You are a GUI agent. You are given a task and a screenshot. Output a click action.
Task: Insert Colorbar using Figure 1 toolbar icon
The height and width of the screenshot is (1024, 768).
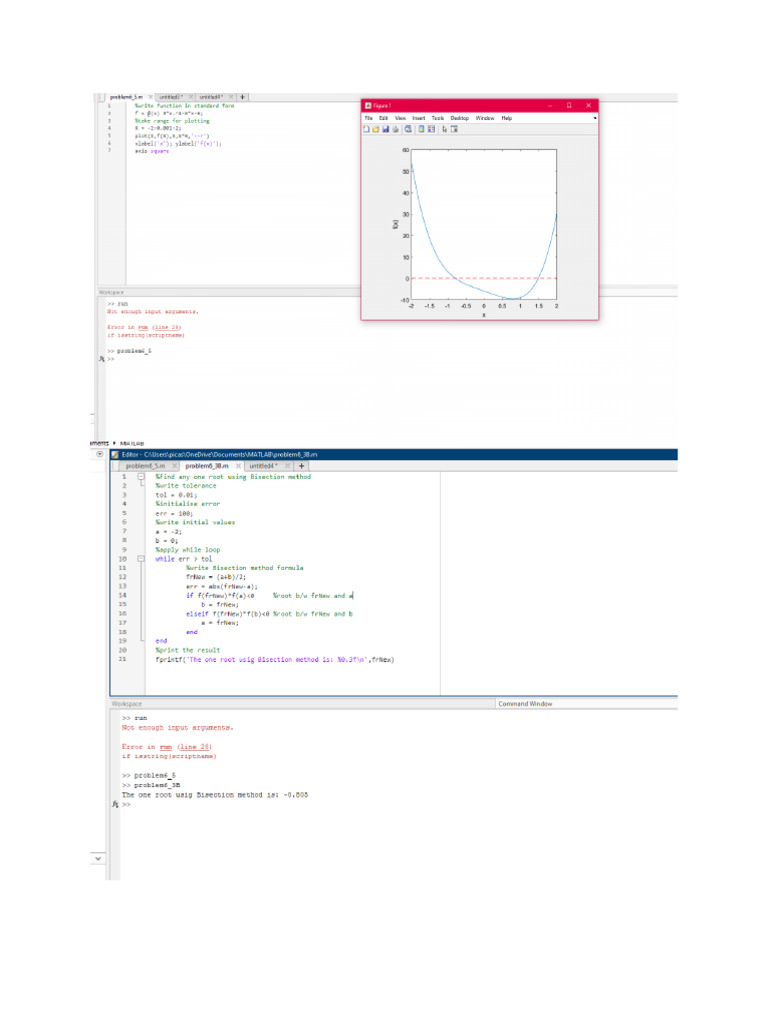[421, 129]
